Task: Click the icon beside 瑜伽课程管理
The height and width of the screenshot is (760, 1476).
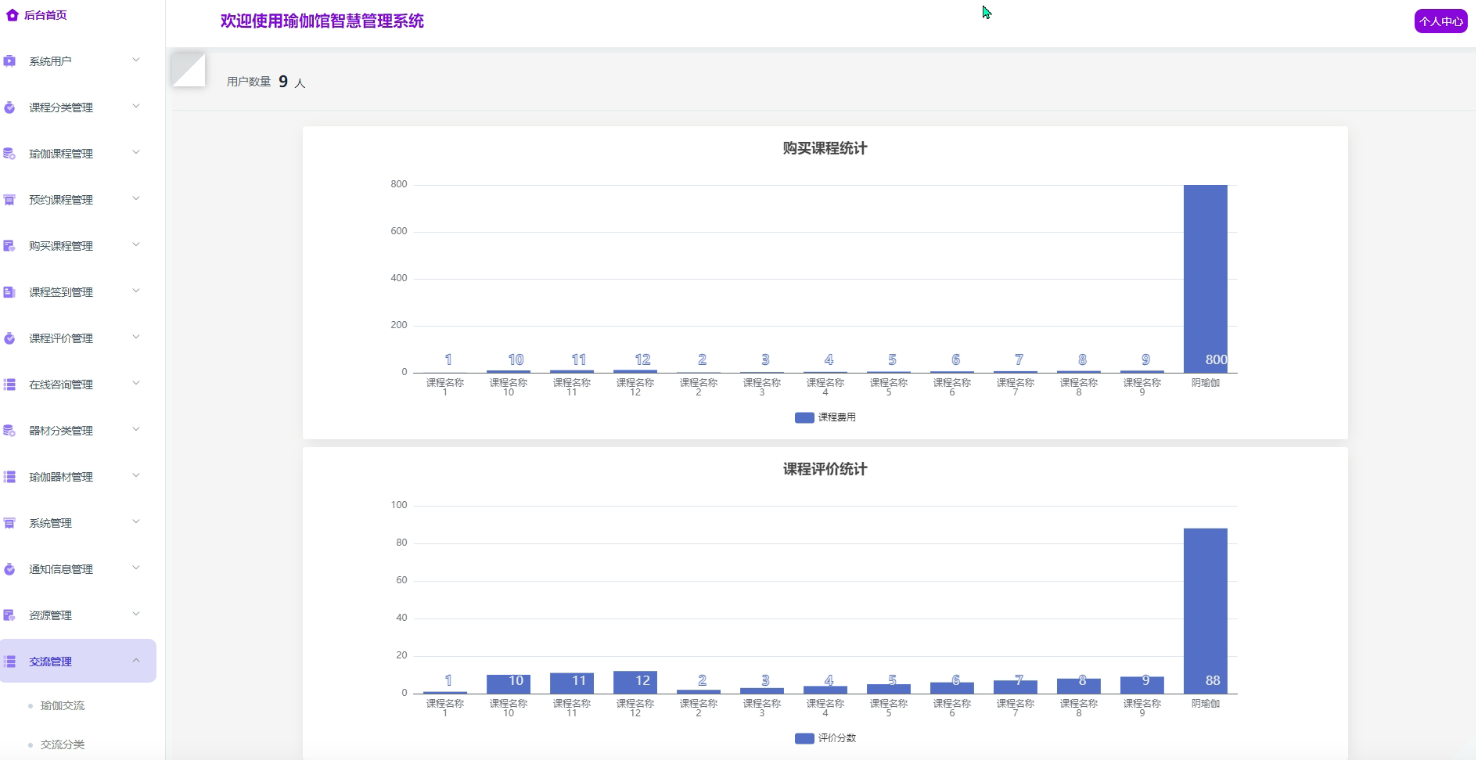Action: [9, 153]
